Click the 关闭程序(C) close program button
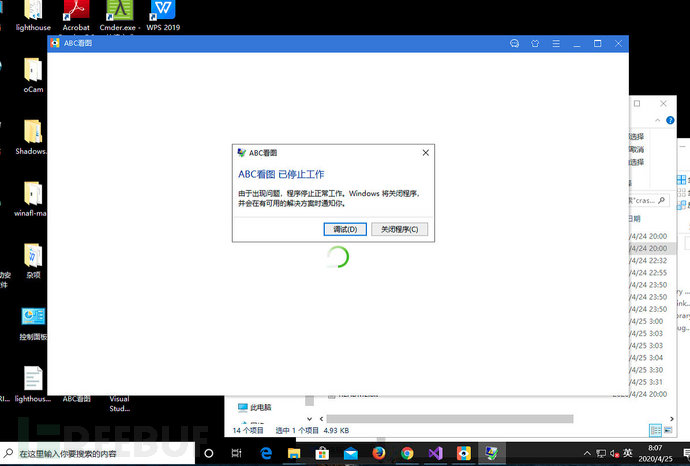 (x=400, y=229)
